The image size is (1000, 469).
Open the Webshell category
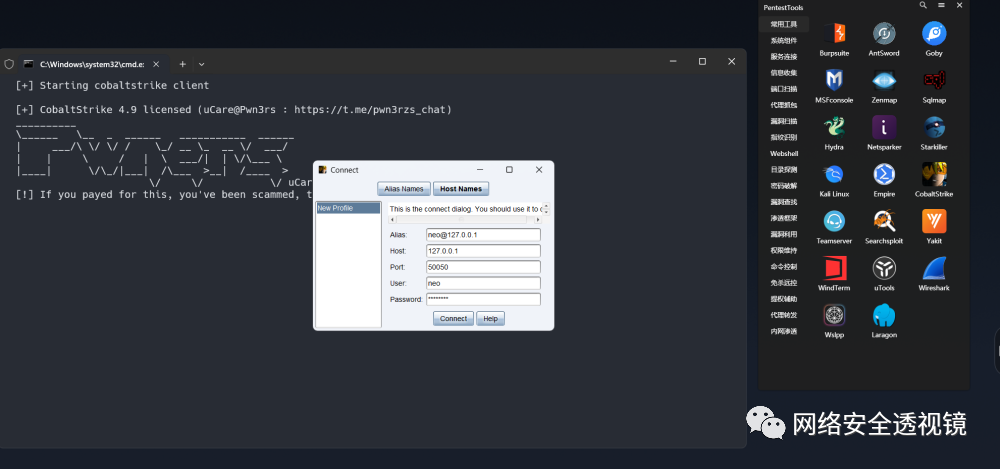click(784, 154)
